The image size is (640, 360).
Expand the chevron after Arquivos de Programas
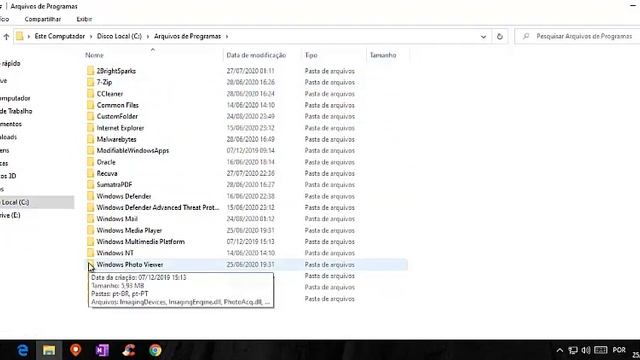click(227, 36)
